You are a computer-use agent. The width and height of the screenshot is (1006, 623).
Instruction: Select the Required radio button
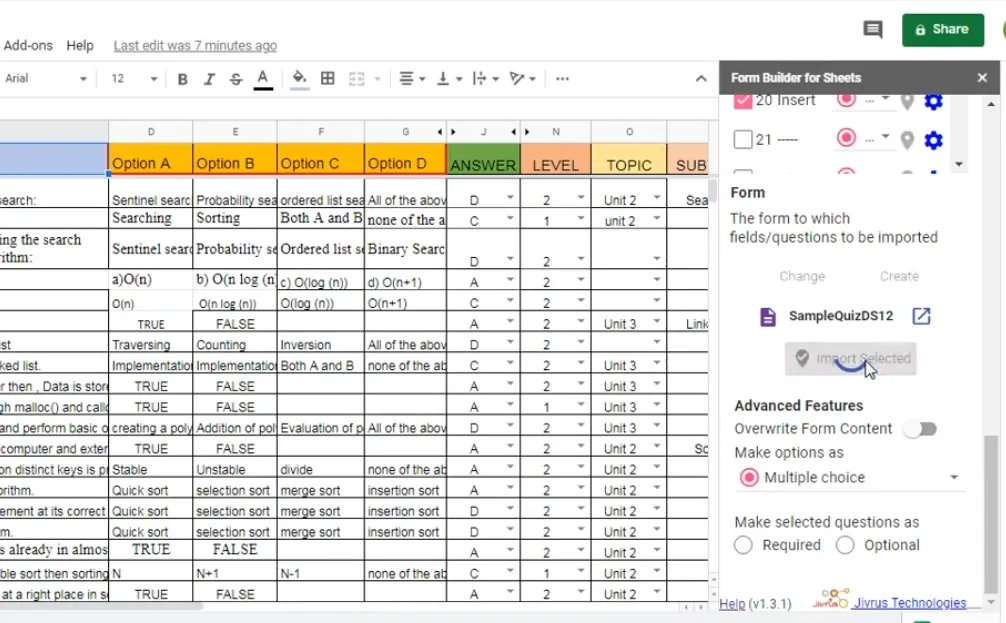[743, 545]
